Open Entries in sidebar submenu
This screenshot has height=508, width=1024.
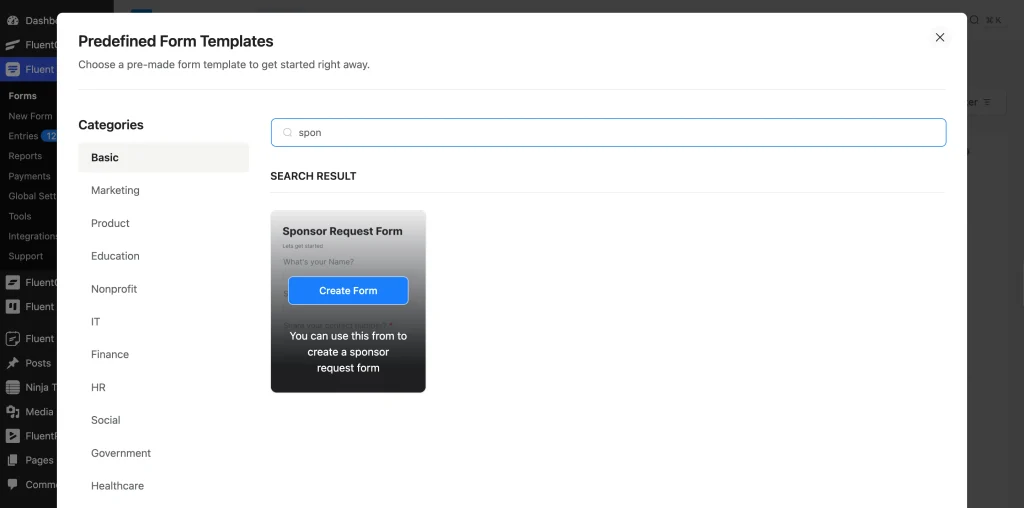coord(23,136)
